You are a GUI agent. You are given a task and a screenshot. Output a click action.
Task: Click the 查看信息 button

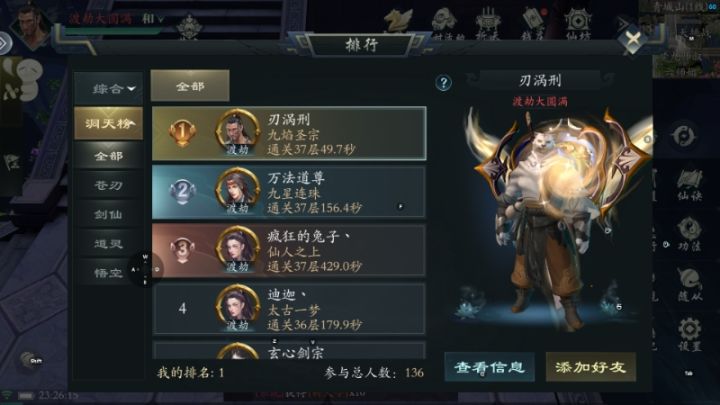(x=489, y=367)
